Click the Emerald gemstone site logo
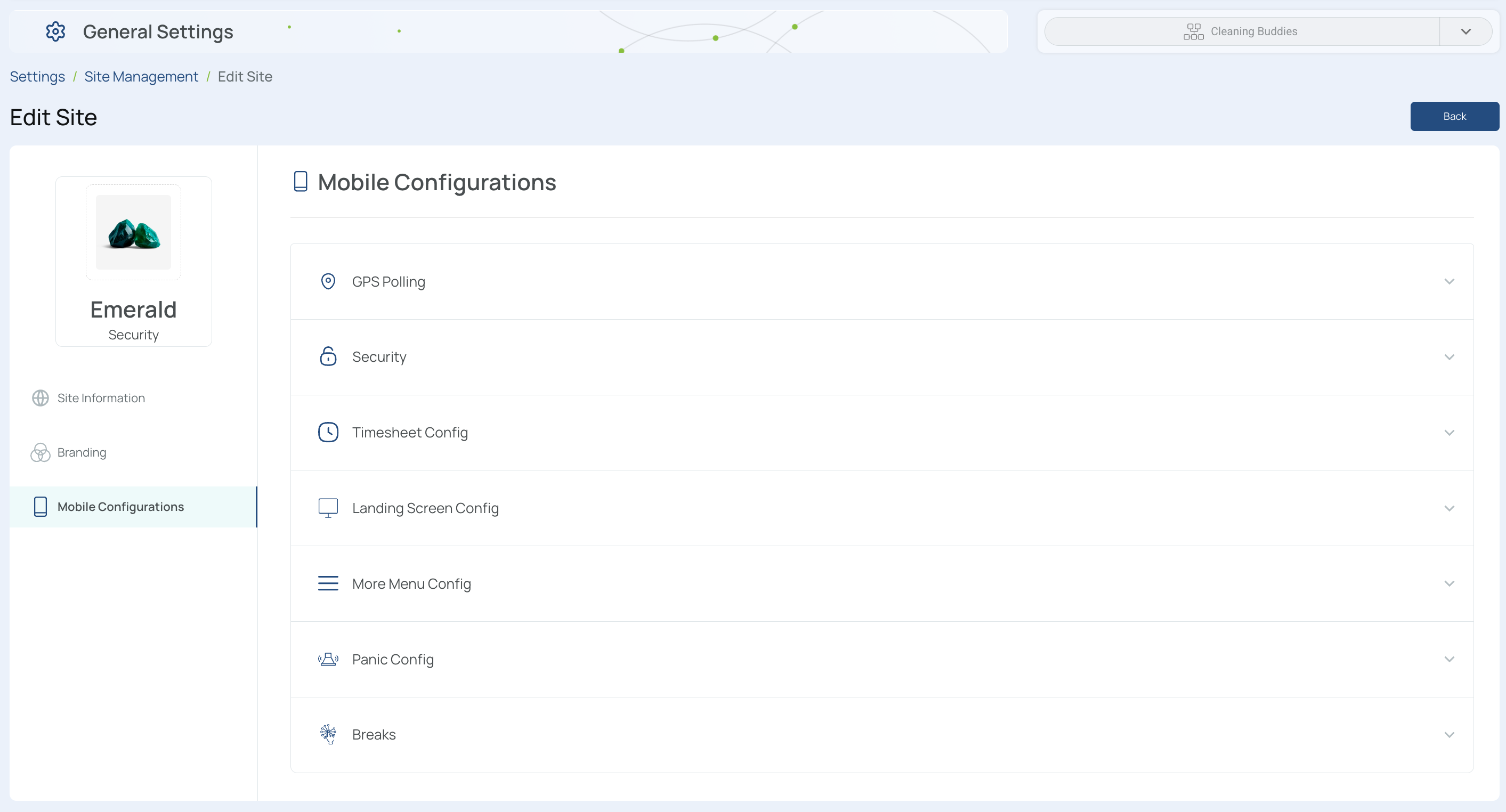 click(x=133, y=232)
